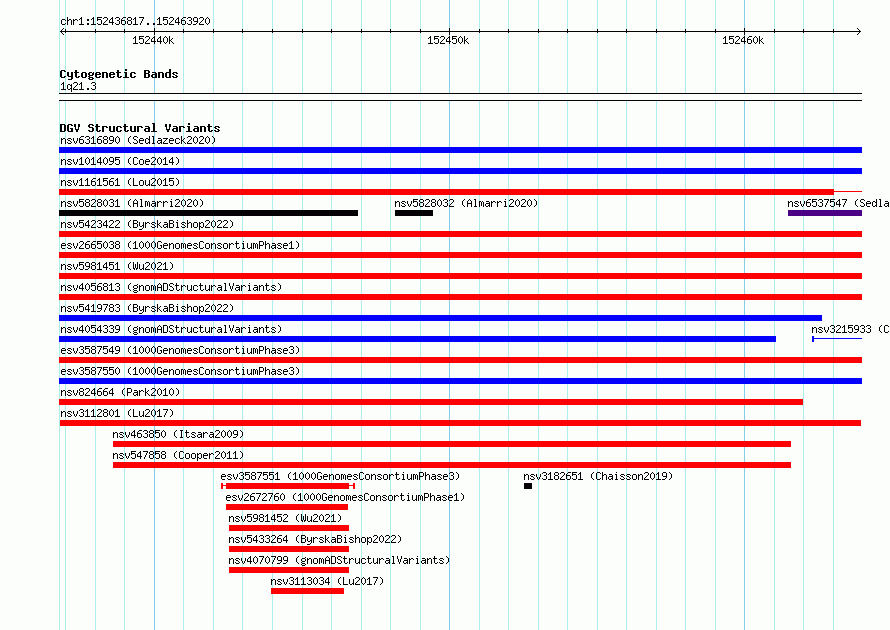Open nsv5828032 (Almarri2020) variant label
This screenshot has height=630, width=890.
pos(466,203)
